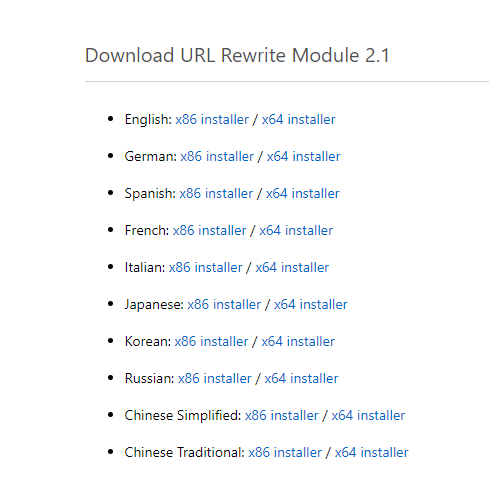The width and height of the screenshot is (489, 490).
Task: Select the Italian x86 installer link
Action: click(x=205, y=267)
